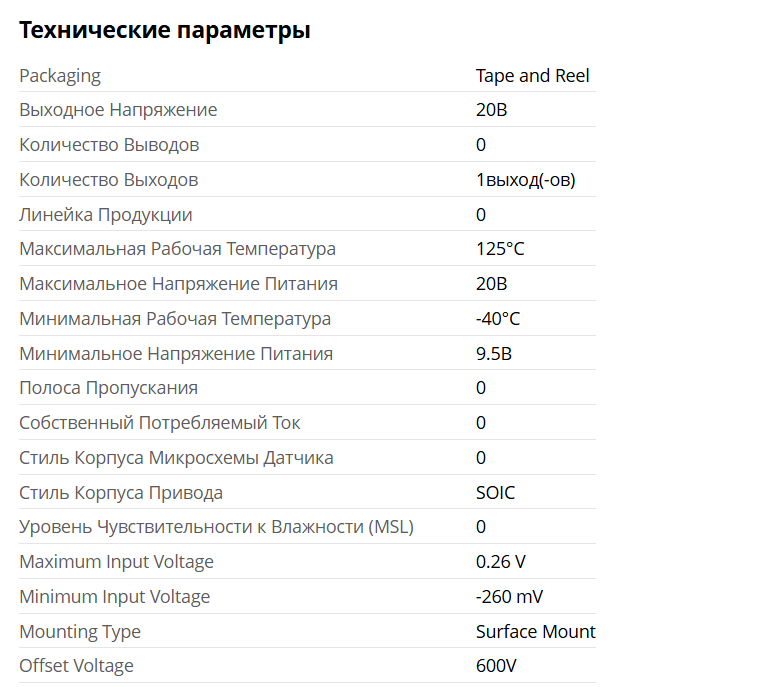Click the 'Технические параметры' heading
This screenshot has width=784, height=687.
(165, 31)
